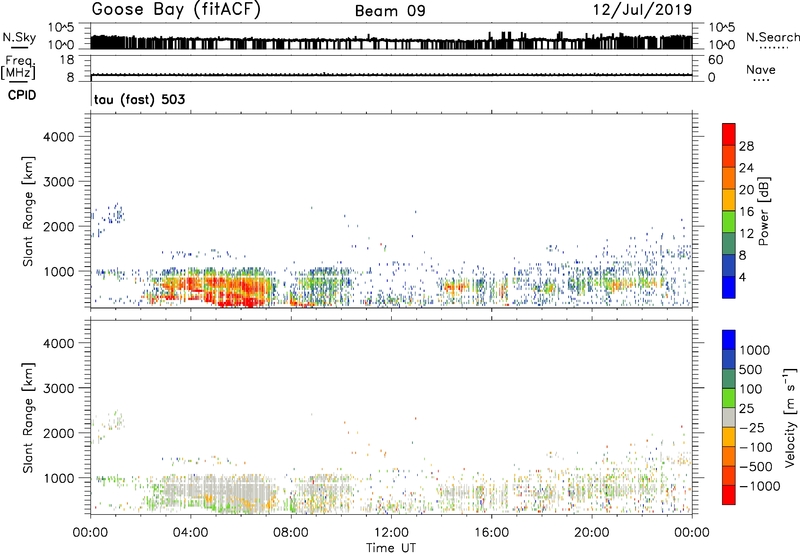This screenshot has width=800, height=554.
Task: Click the '4000' tick on the velocity panel
Action: coord(58,343)
